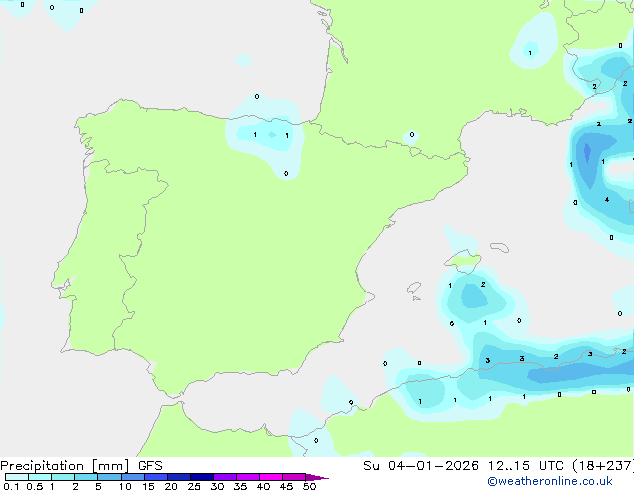
Task: Click the Ibiza island outline
Action: [x=414, y=288]
